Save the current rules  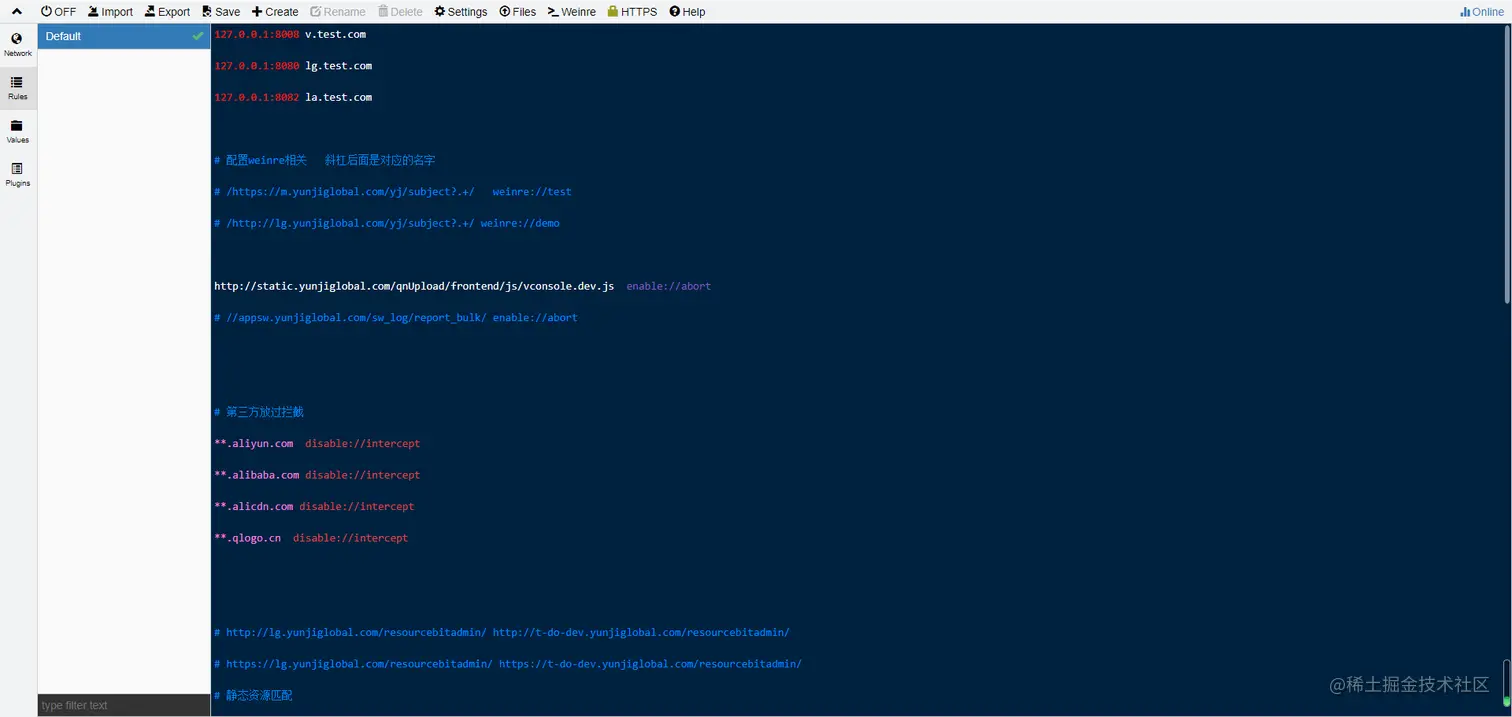tap(221, 12)
